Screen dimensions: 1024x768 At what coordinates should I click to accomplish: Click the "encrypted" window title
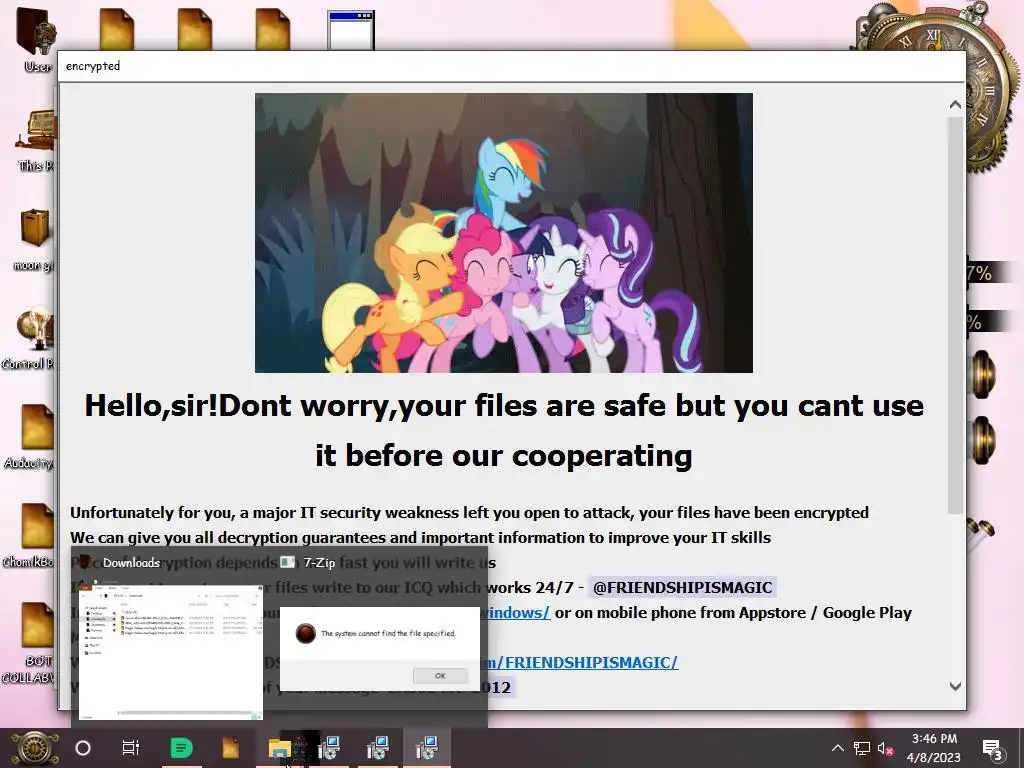click(93, 66)
